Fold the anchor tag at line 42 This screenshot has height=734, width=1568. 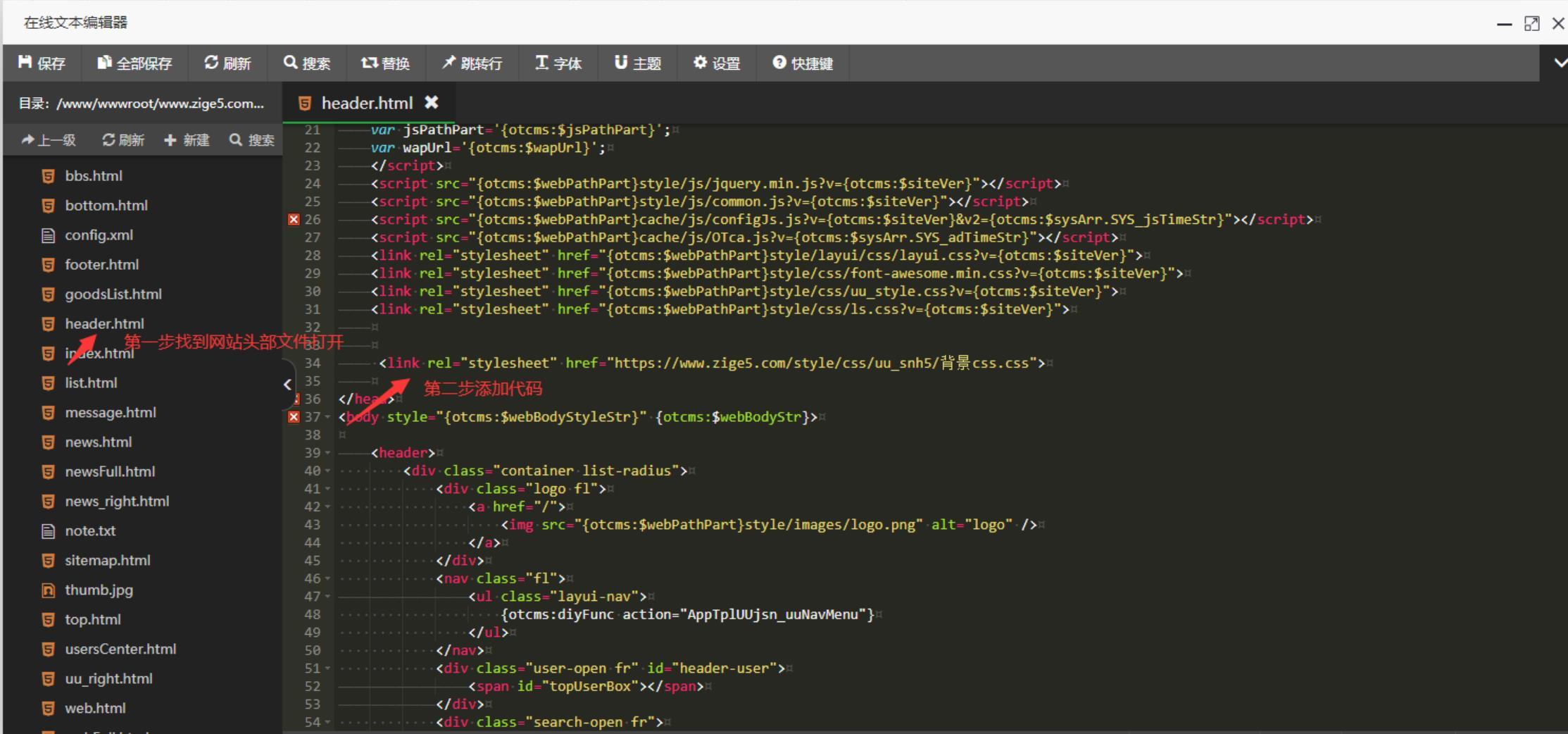(x=327, y=506)
